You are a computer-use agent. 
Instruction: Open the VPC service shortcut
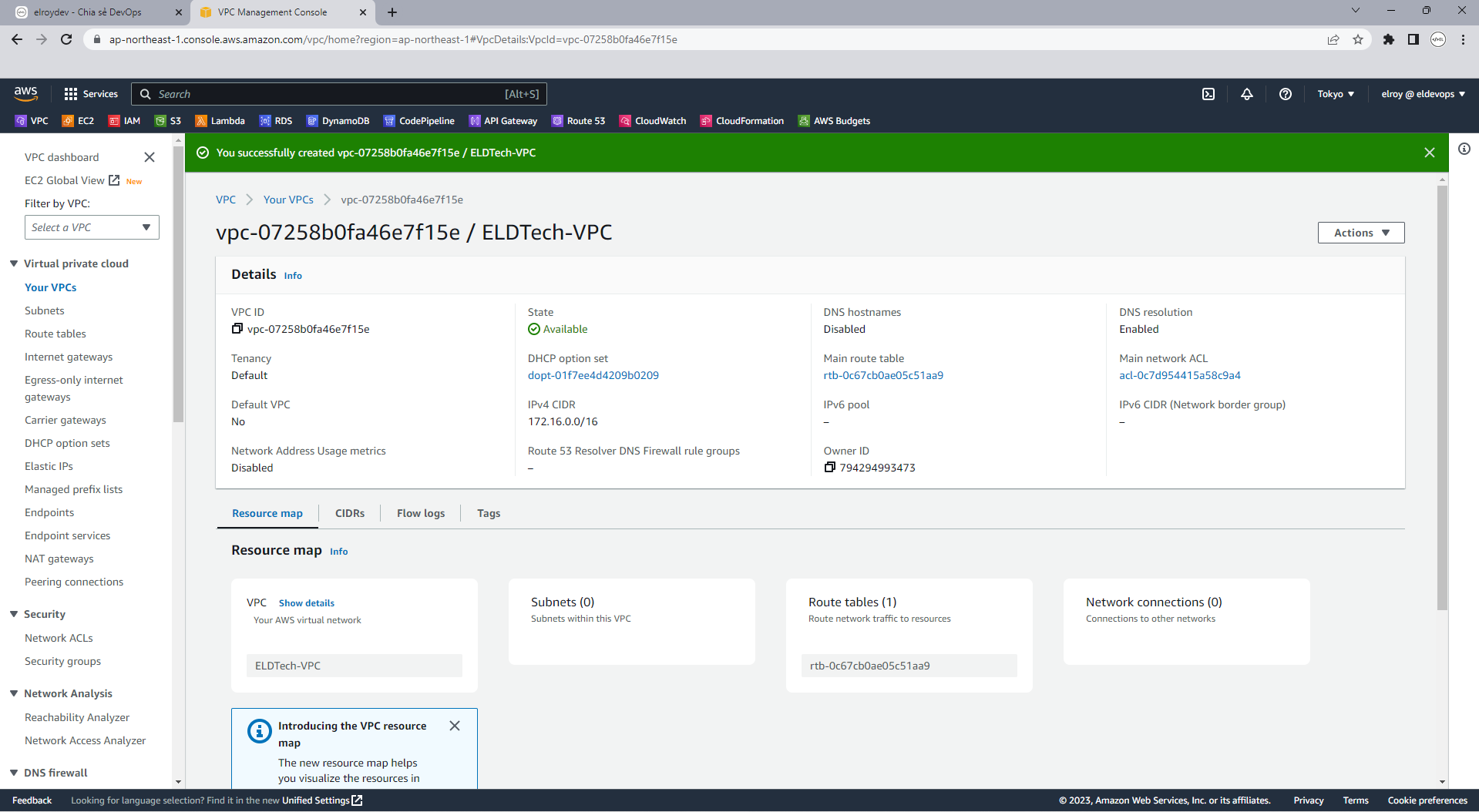tap(32, 121)
